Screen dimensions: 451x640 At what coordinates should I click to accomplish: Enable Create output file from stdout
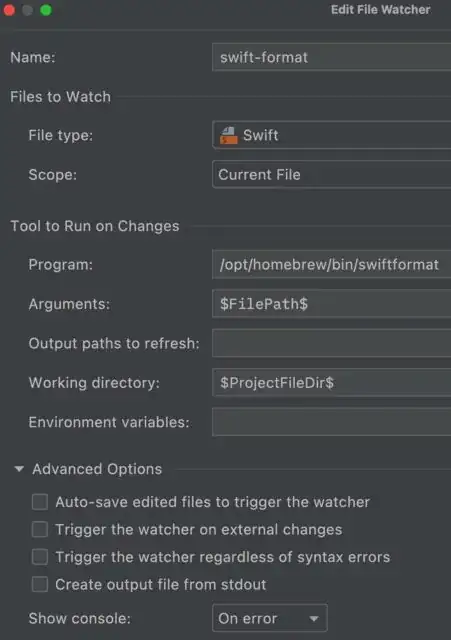coord(40,584)
